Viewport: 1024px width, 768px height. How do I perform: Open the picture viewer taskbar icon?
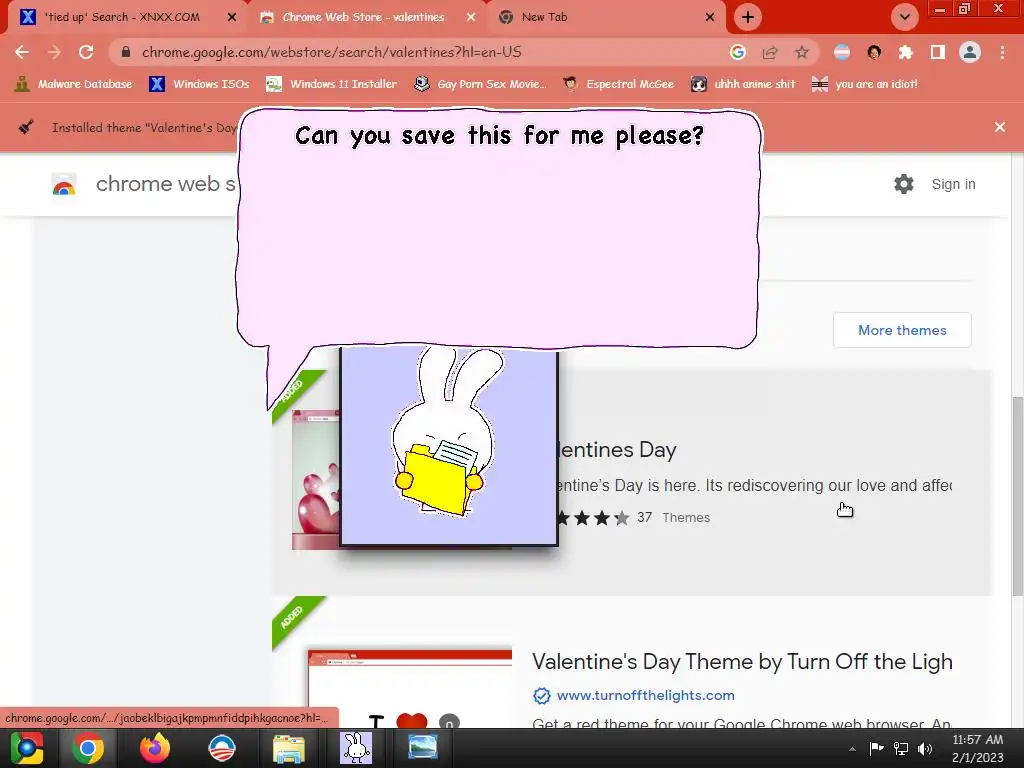[423, 748]
